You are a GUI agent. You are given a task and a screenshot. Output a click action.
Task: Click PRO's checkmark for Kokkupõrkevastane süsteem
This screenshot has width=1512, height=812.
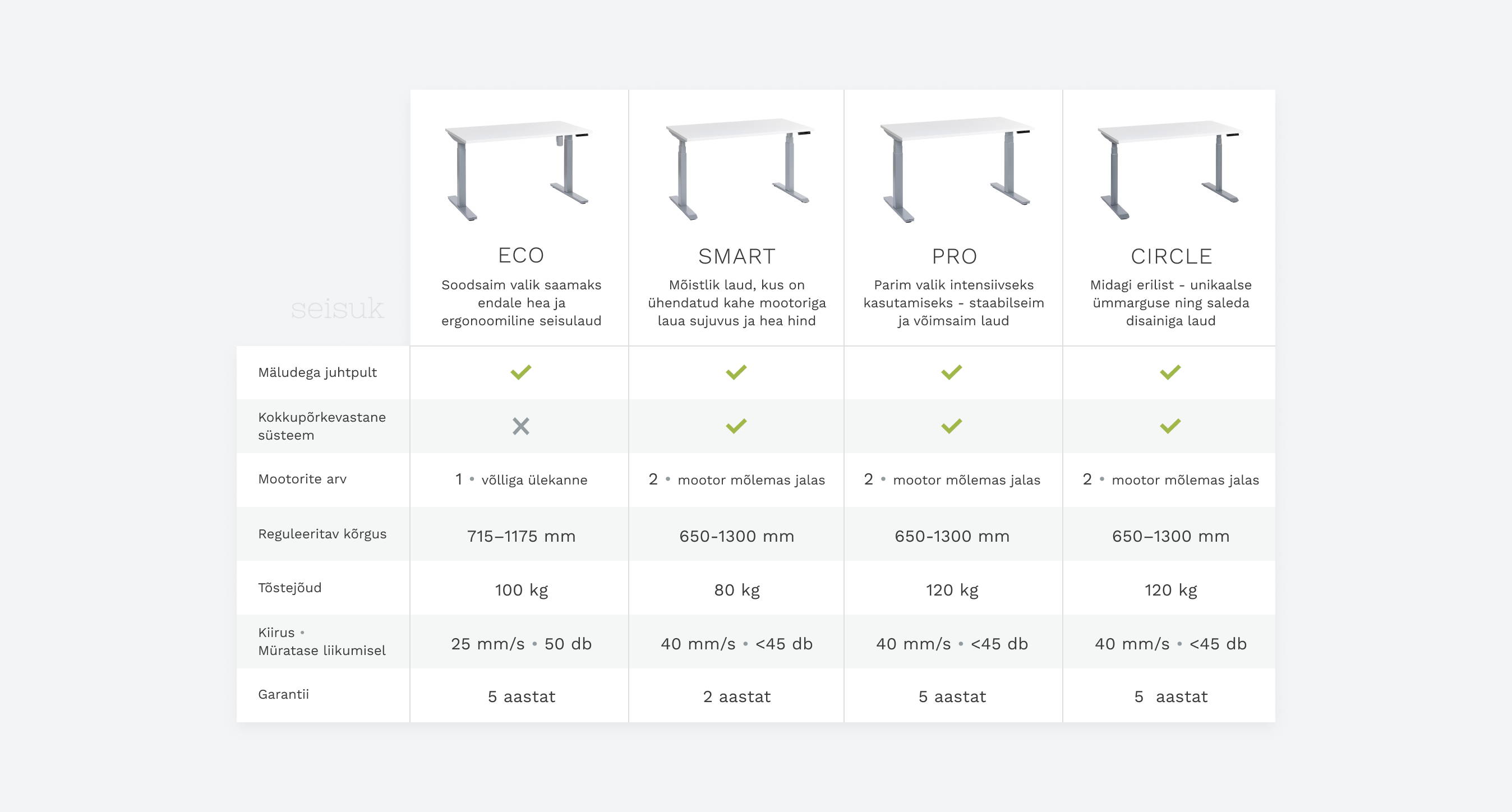tap(952, 426)
